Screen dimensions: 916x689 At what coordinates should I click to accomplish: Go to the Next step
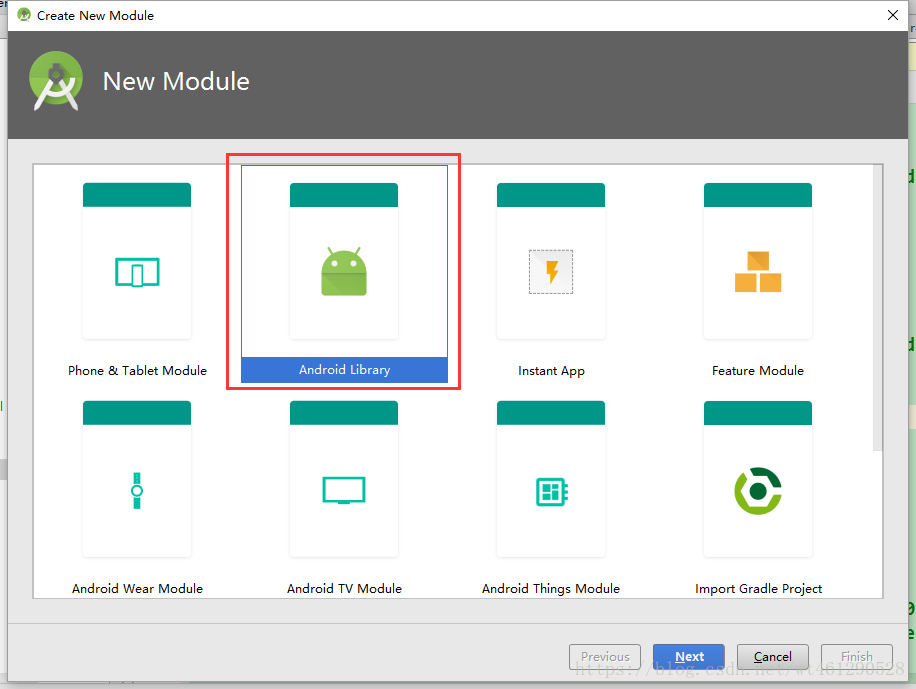(x=689, y=657)
